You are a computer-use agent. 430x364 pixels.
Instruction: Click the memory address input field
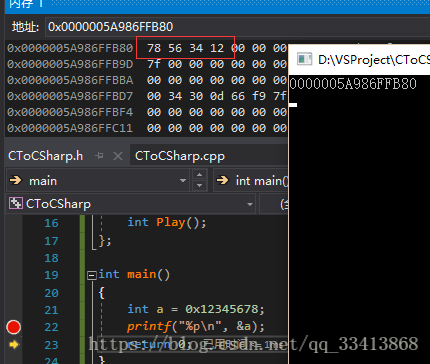point(237,27)
